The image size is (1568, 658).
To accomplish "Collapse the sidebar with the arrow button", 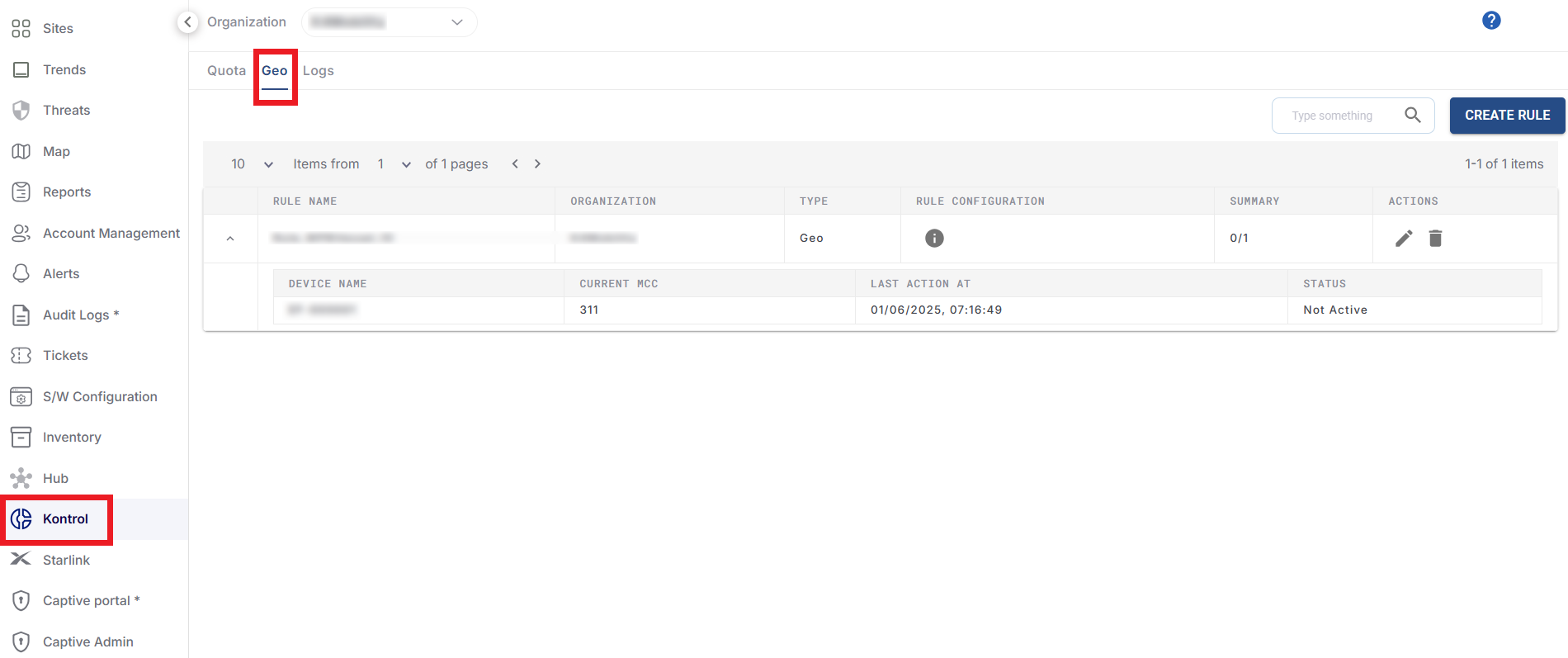I will (188, 22).
